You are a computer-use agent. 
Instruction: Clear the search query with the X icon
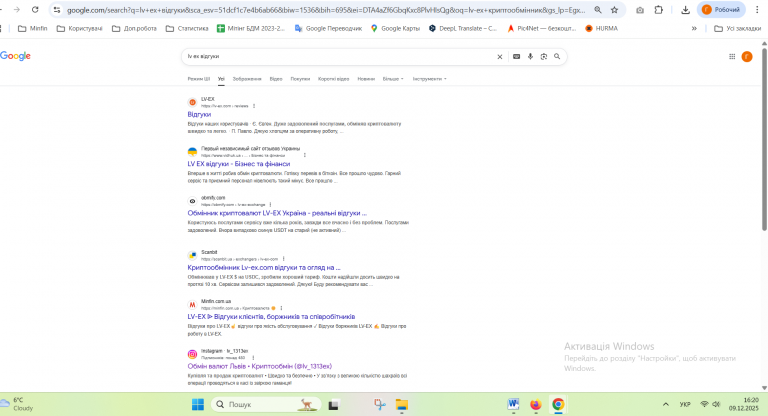tap(500, 57)
